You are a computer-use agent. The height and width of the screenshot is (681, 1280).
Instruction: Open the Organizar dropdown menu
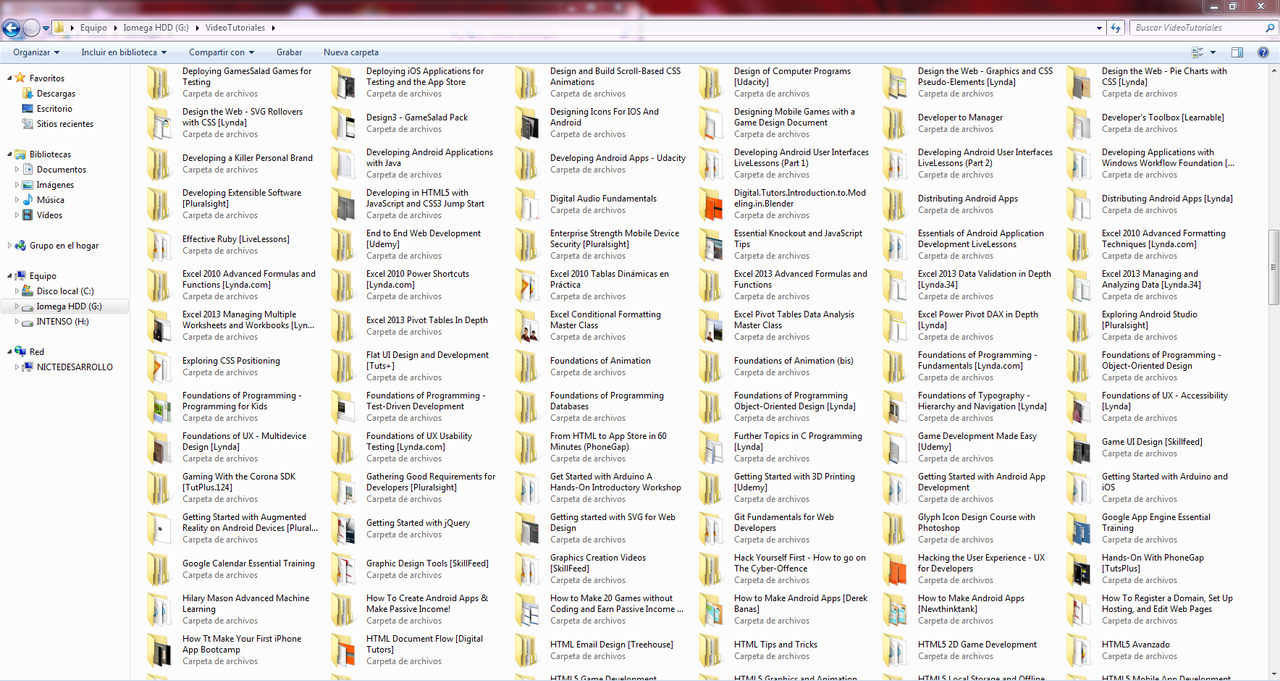[36, 52]
